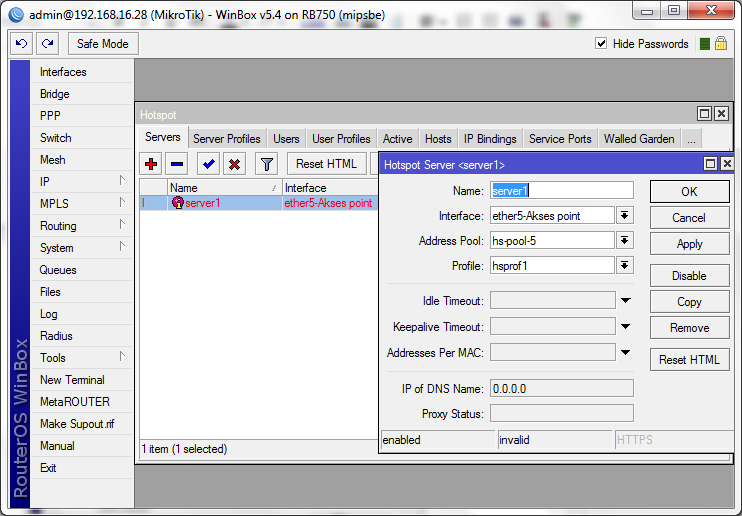Click the Proxy Status field
742x516 pixels.
[x=562, y=414]
